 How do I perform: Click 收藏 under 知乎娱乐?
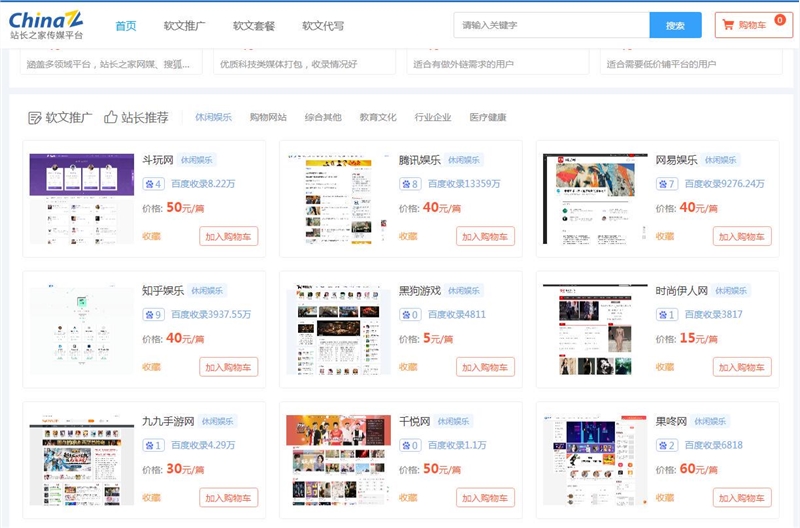152,367
